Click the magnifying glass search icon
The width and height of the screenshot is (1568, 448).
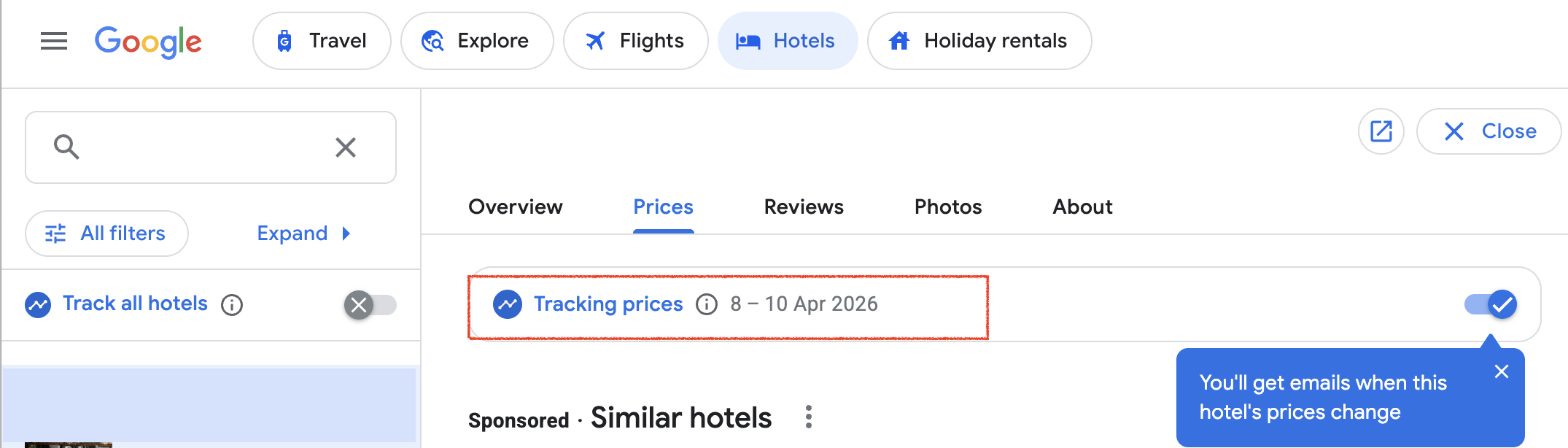coord(66,147)
